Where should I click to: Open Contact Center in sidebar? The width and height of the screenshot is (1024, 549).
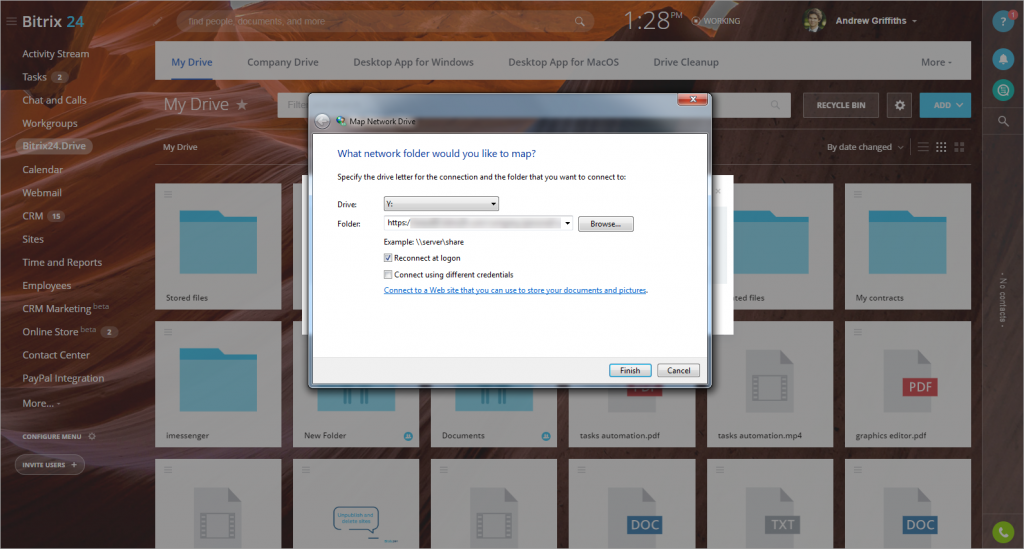pos(56,355)
